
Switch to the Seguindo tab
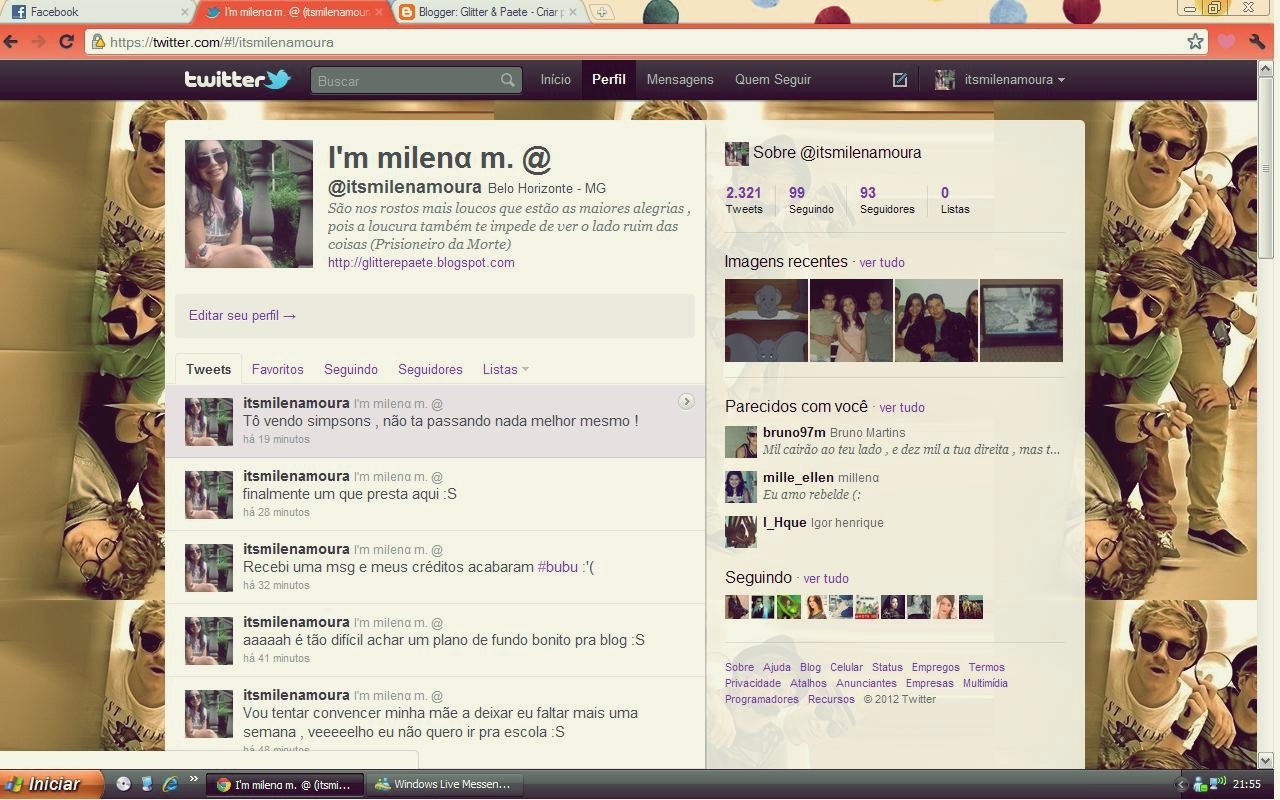[x=351, y=369]
